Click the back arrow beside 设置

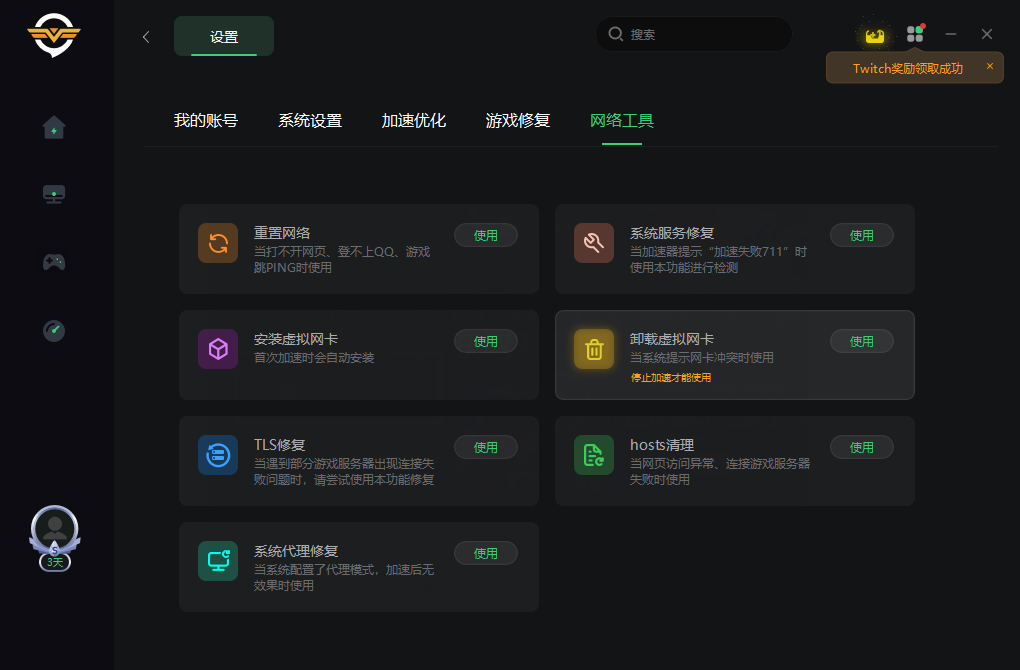(x=146, y=37)
